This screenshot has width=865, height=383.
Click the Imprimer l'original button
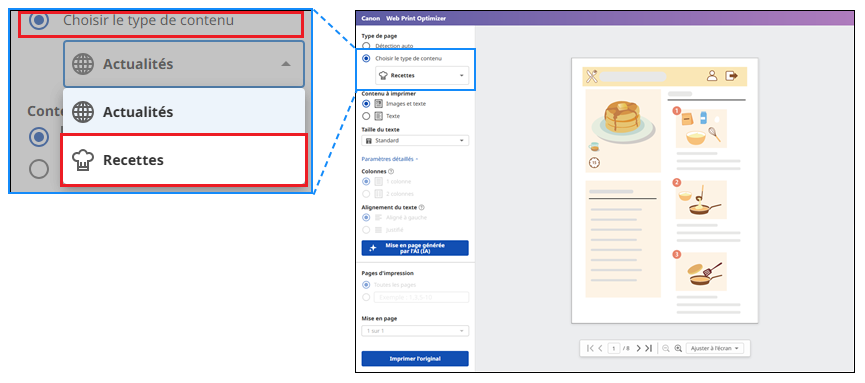[415, 359]
